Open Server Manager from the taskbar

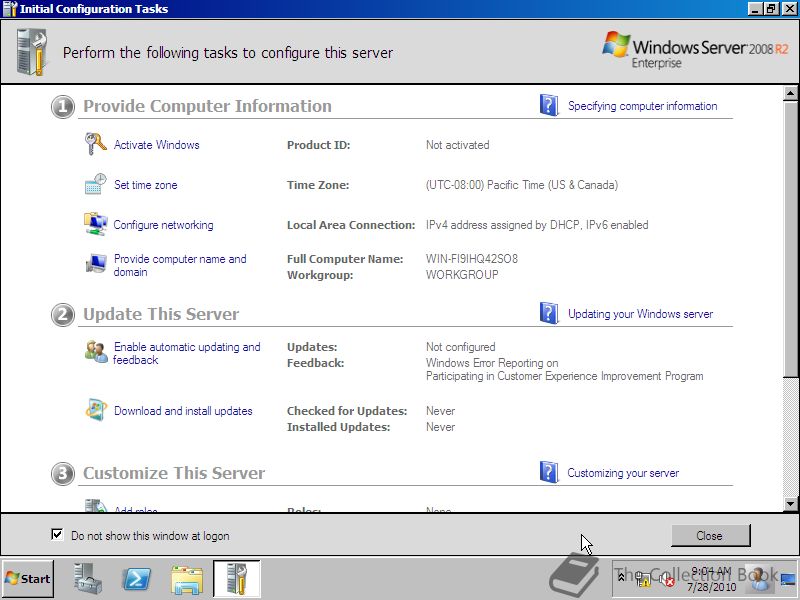coord(87,579)
